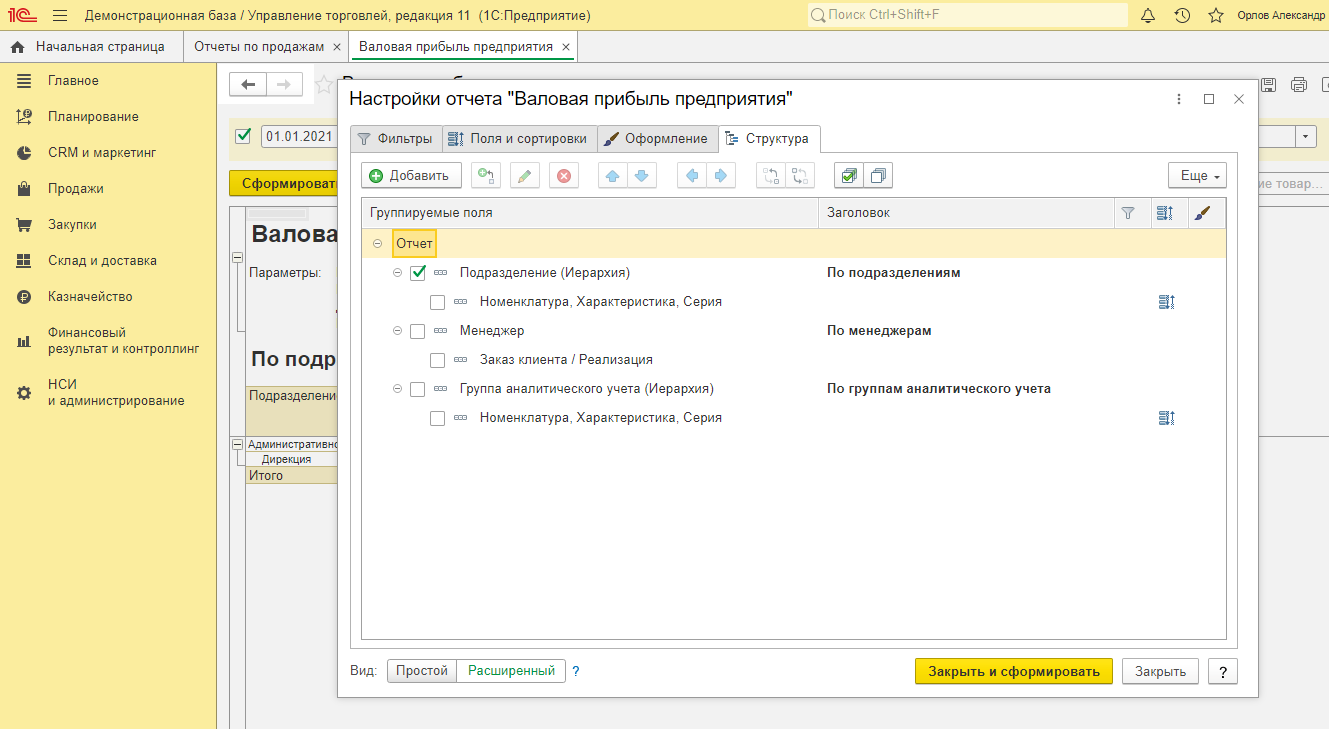
Task: Switch to the Фильтры tab
Action: pos(395,139)
